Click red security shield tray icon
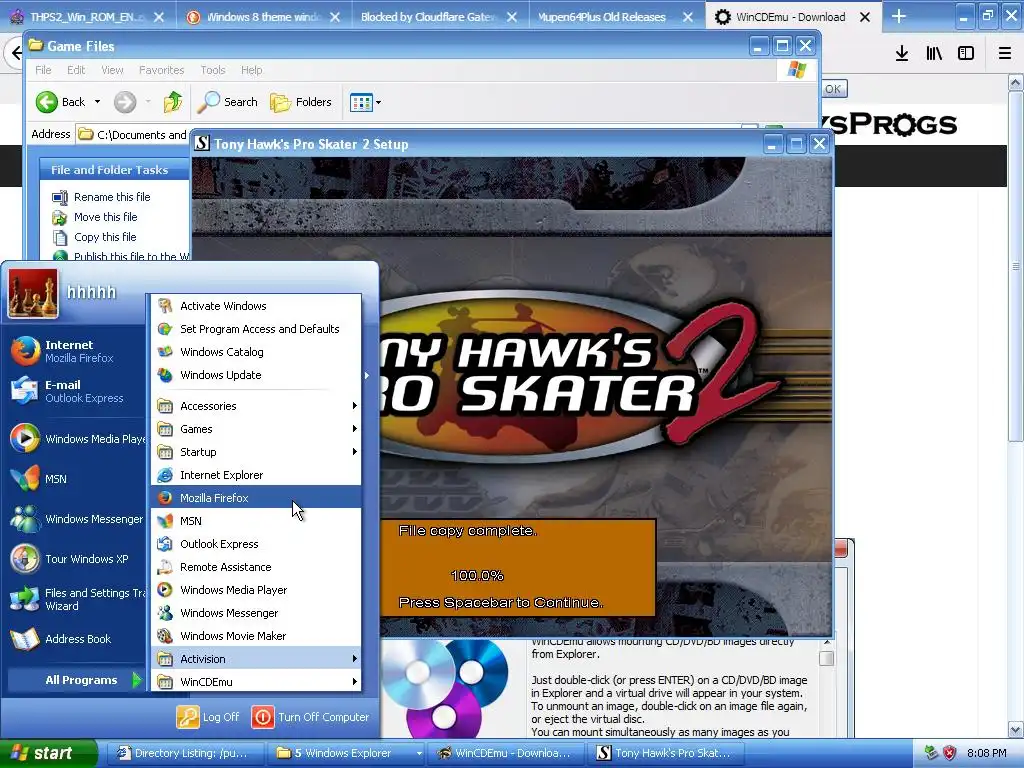The image size is (1024, 768). click(x=950, y=754)
